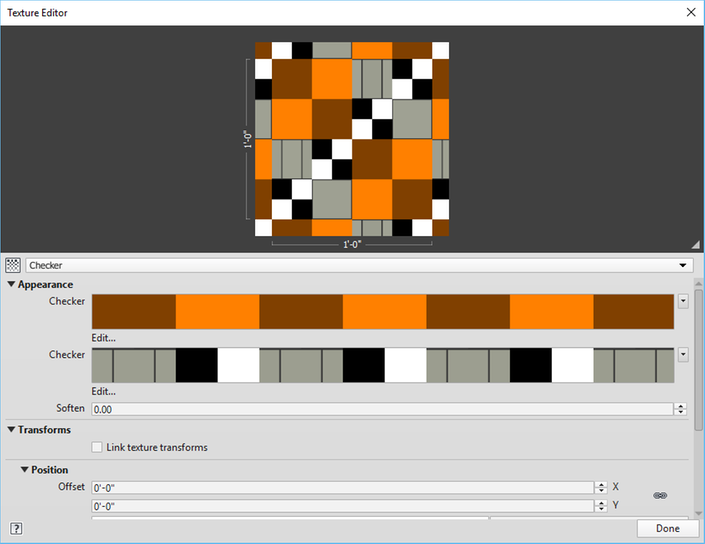The width and height of the screenshot is (705, 544).
Task: Click the Soften value field
Action: point(380,409)
